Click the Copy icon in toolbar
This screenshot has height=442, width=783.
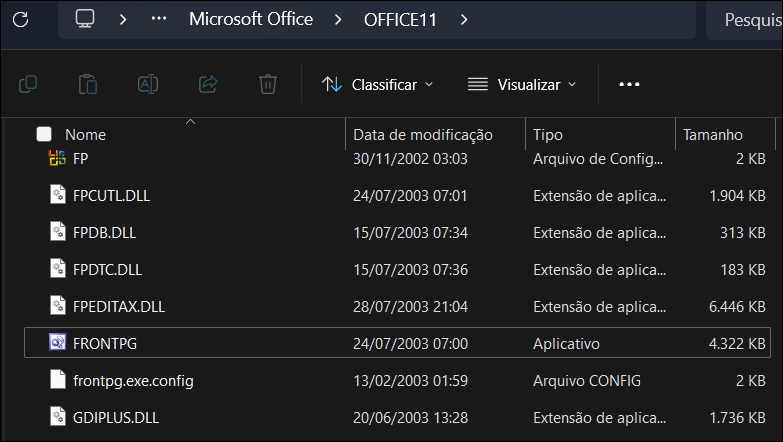pos(28,84)
